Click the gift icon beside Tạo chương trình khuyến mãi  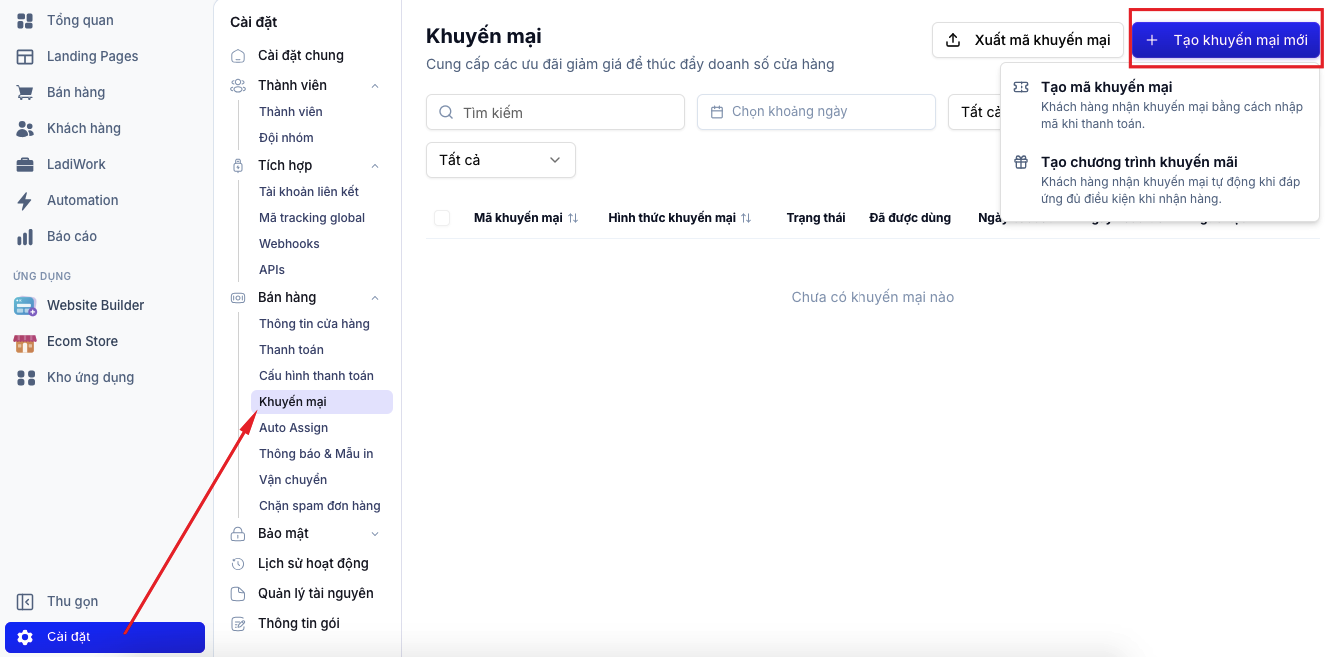pyautogui.click(x=1021, y=162)
